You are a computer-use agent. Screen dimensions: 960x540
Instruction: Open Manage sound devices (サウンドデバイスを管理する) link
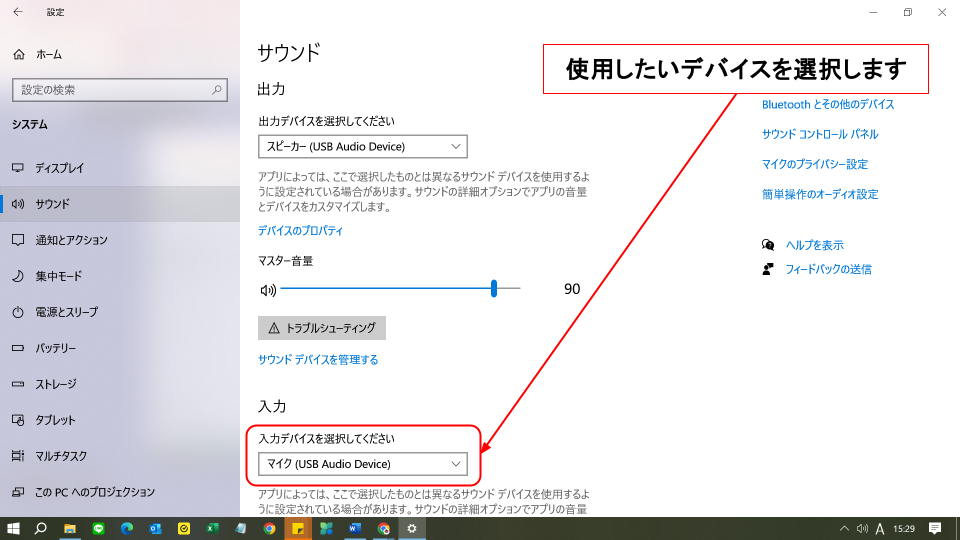tap(318, 360)
